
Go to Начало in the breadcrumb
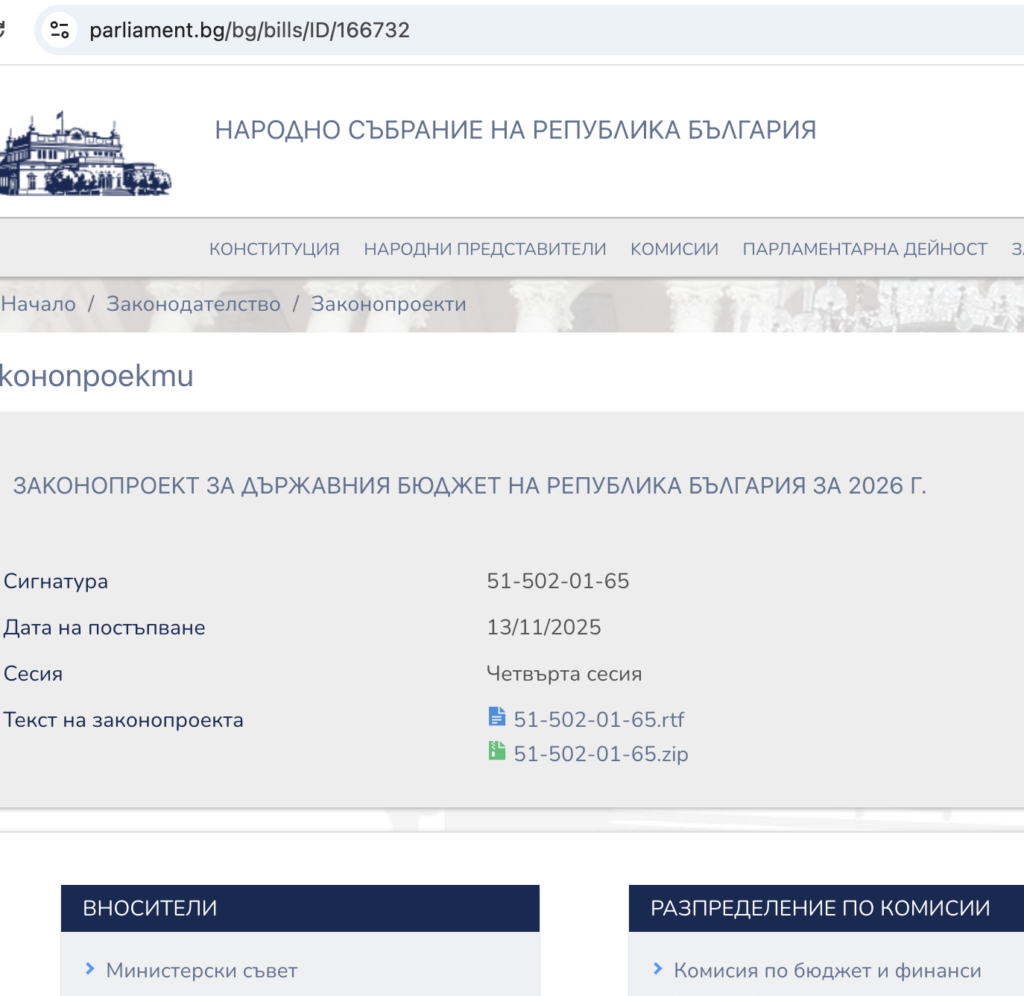tap(39, 304)
